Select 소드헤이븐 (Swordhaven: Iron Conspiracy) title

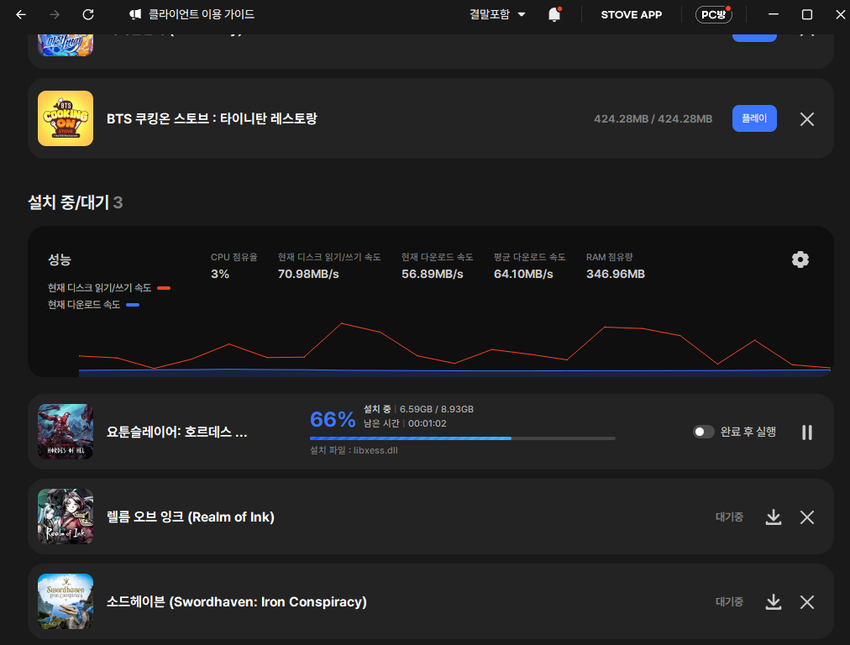(236, 602)
